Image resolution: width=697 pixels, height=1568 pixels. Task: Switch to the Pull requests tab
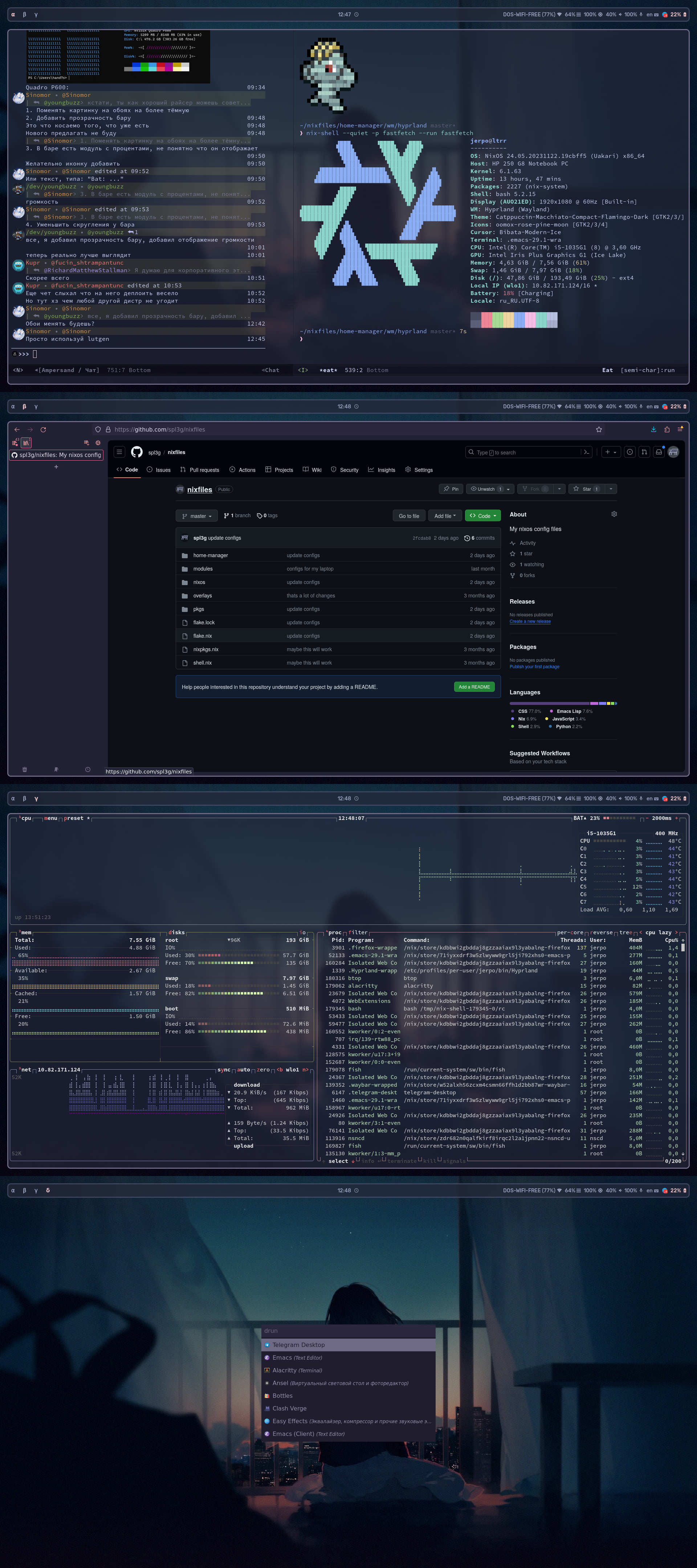[x=200, y=470]
